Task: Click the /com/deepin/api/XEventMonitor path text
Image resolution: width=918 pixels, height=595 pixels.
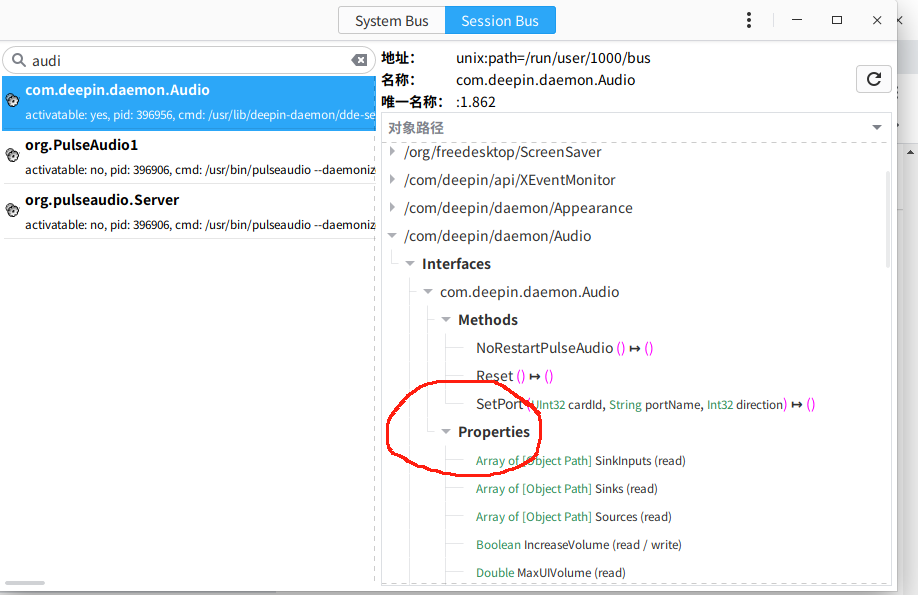Action: [x=509, y=180]
